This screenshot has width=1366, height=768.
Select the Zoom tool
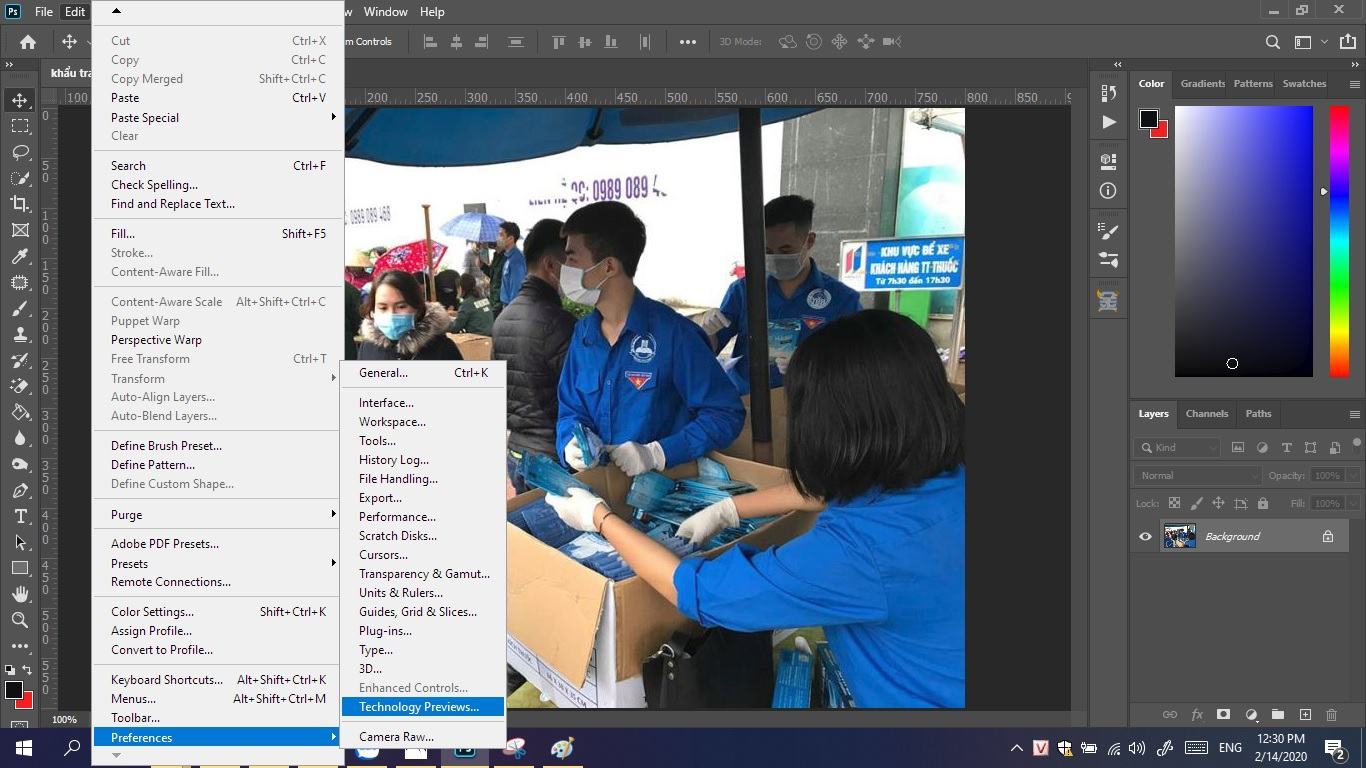tap(20, 620)
